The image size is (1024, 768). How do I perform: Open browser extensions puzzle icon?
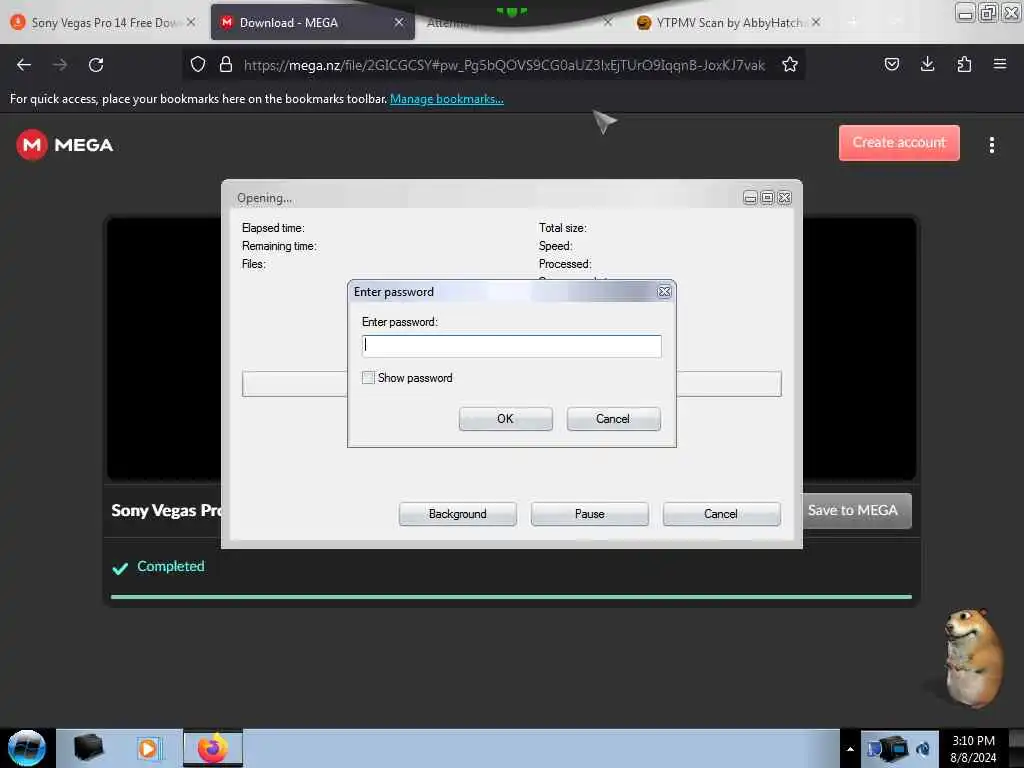coord(964,64)
